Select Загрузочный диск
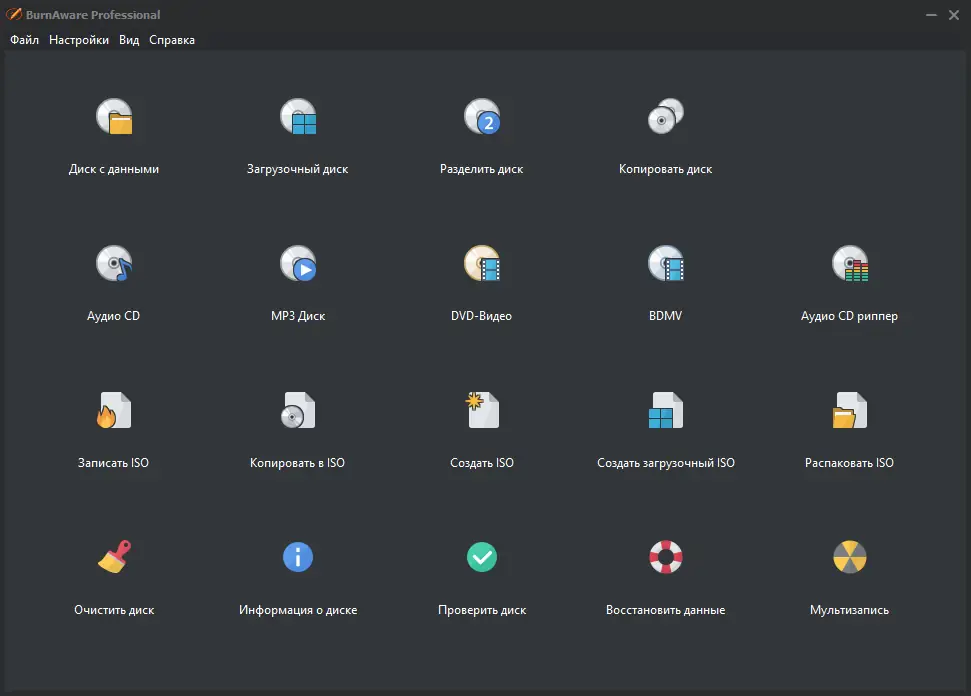Viewport: 971px width, 696px height. tap(298, 135)
